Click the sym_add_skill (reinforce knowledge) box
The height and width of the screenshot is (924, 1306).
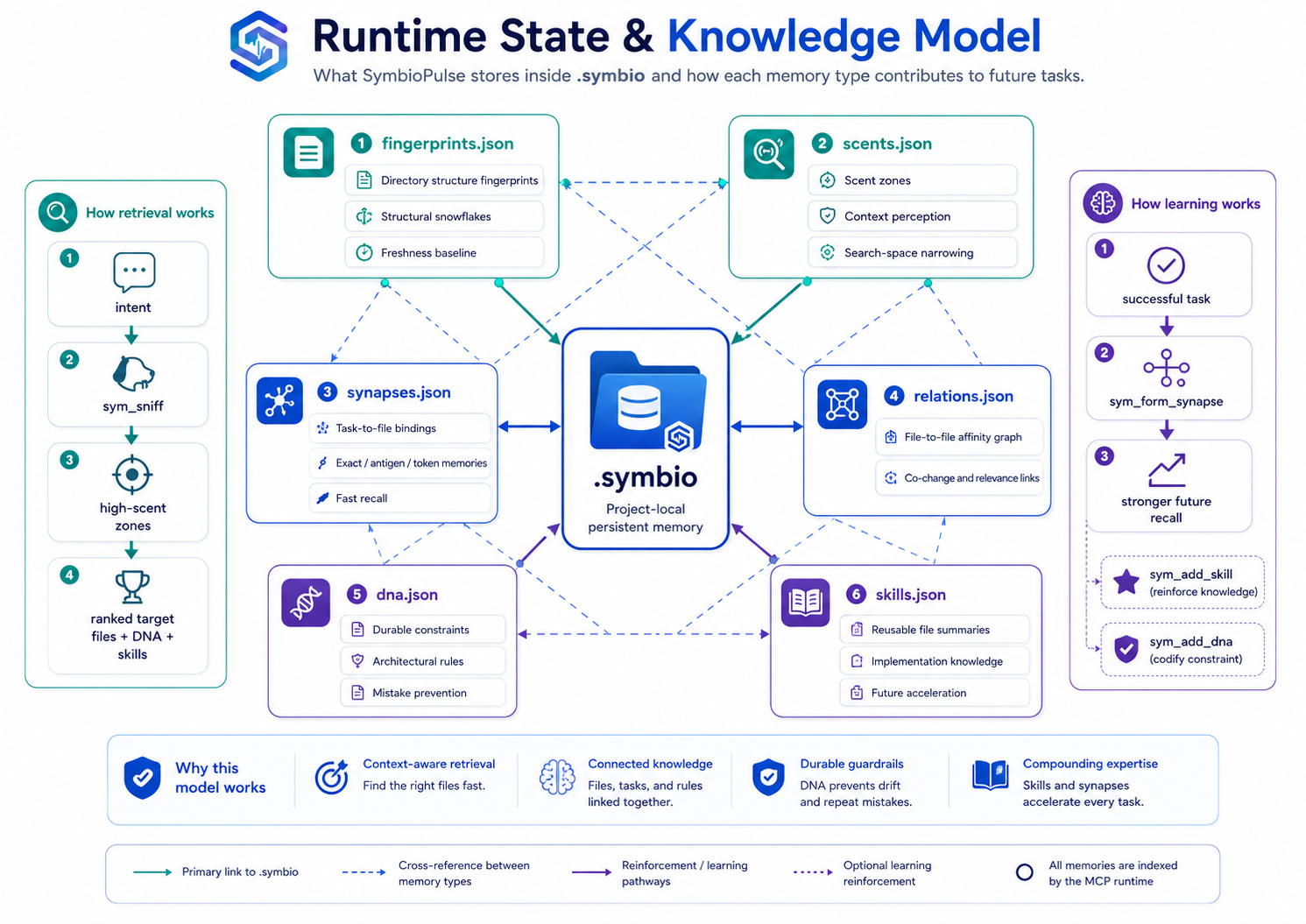pyautogui.click(x=1182, y=582)
